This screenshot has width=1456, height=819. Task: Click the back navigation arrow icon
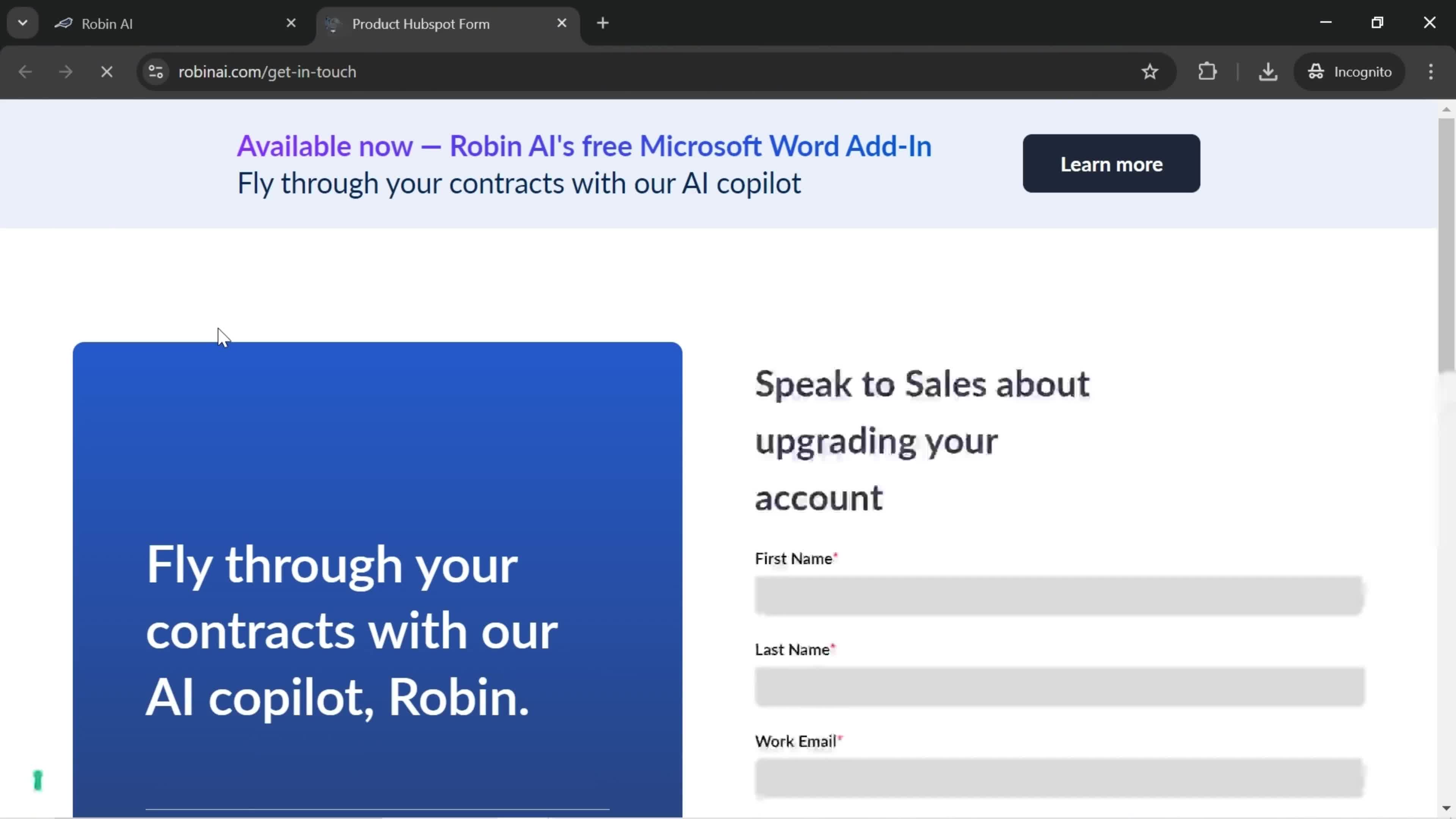pyautogui.click(x=25, y=71)
